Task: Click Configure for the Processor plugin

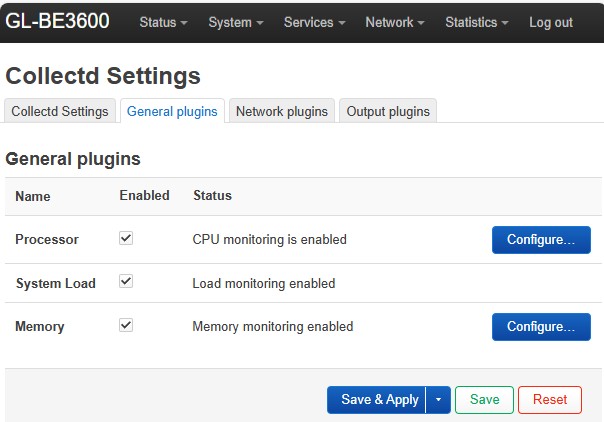Action: pyautogui.click(x=541, y=240)
